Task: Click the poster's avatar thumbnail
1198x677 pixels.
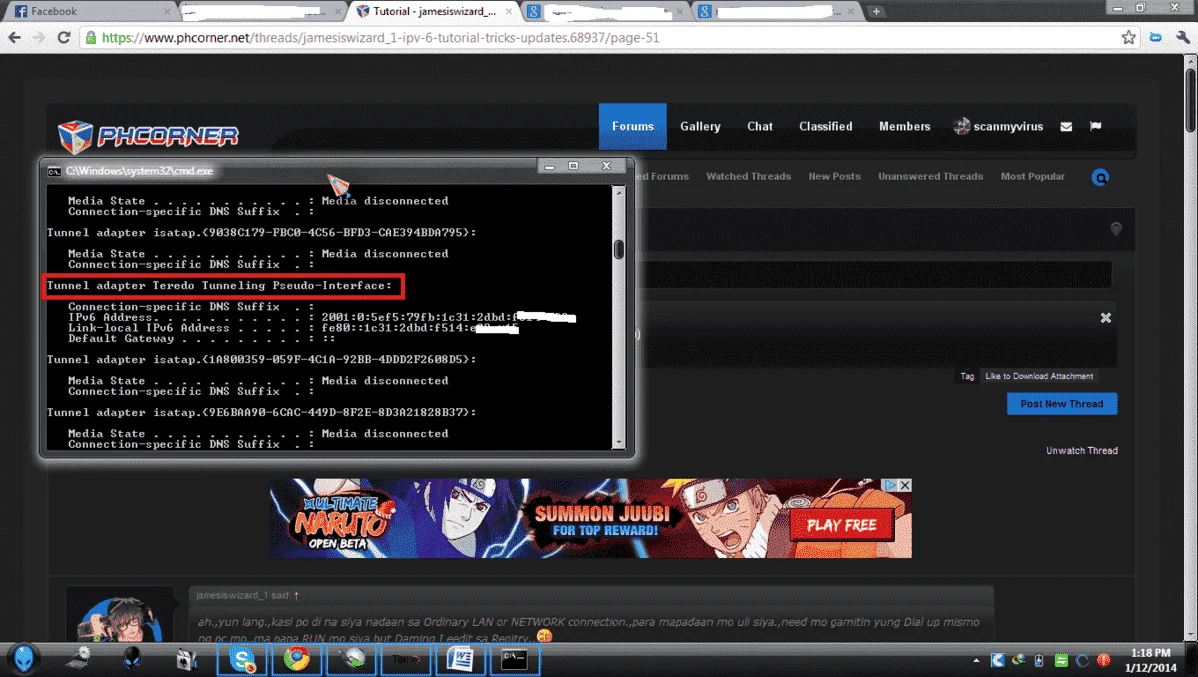Action: [x=119, y=616]
